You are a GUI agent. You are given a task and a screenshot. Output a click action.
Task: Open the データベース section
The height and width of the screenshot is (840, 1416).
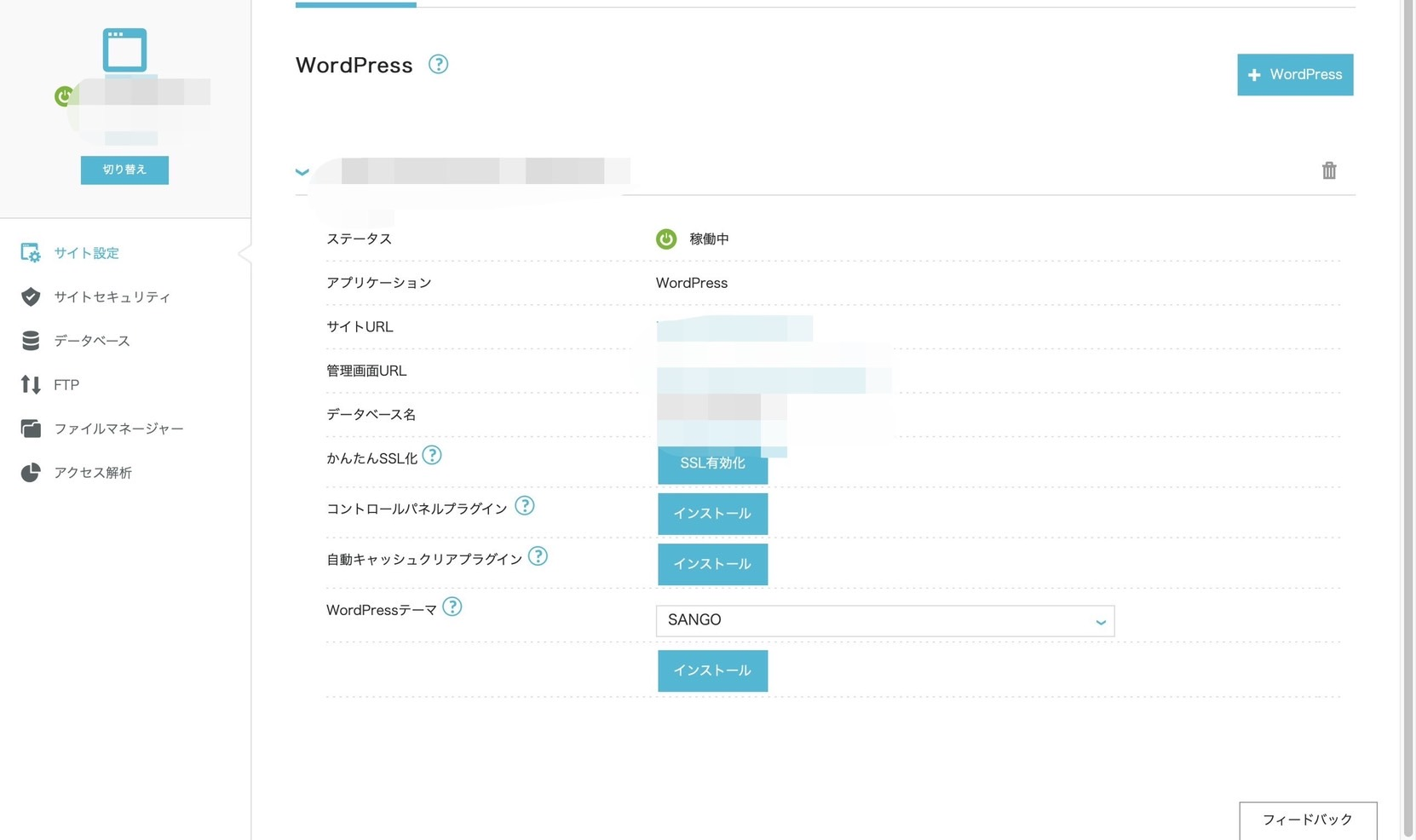pyautogui.click(x=91, y=341)
